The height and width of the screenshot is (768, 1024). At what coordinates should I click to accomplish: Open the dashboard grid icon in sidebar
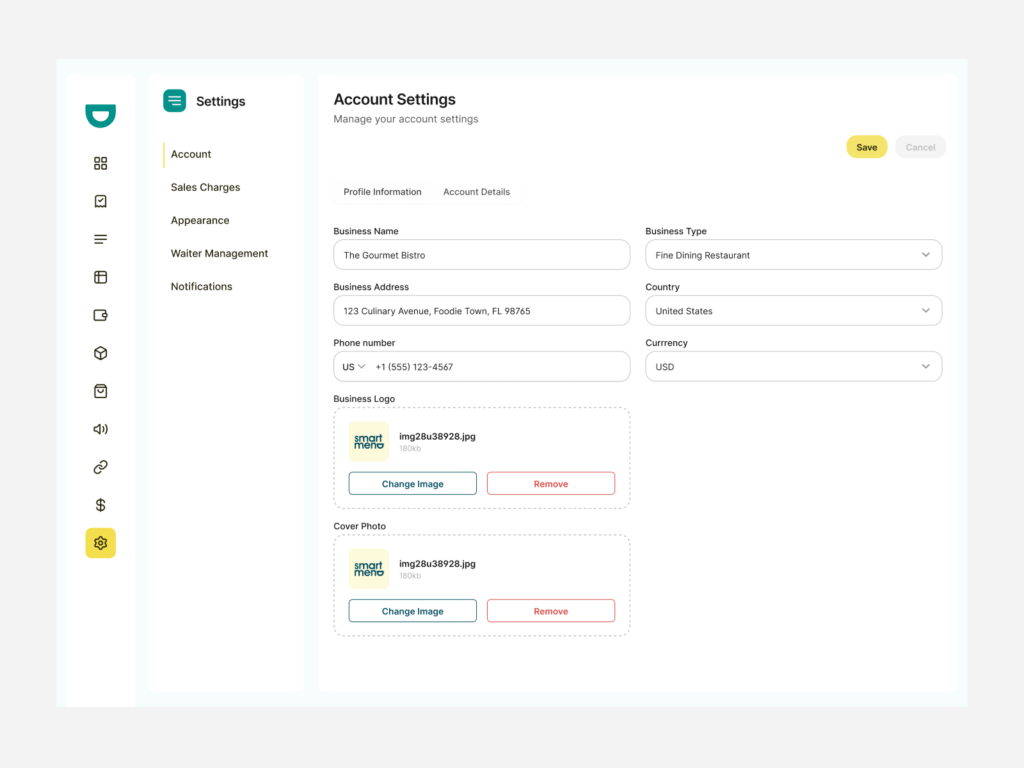pos(100,163)
